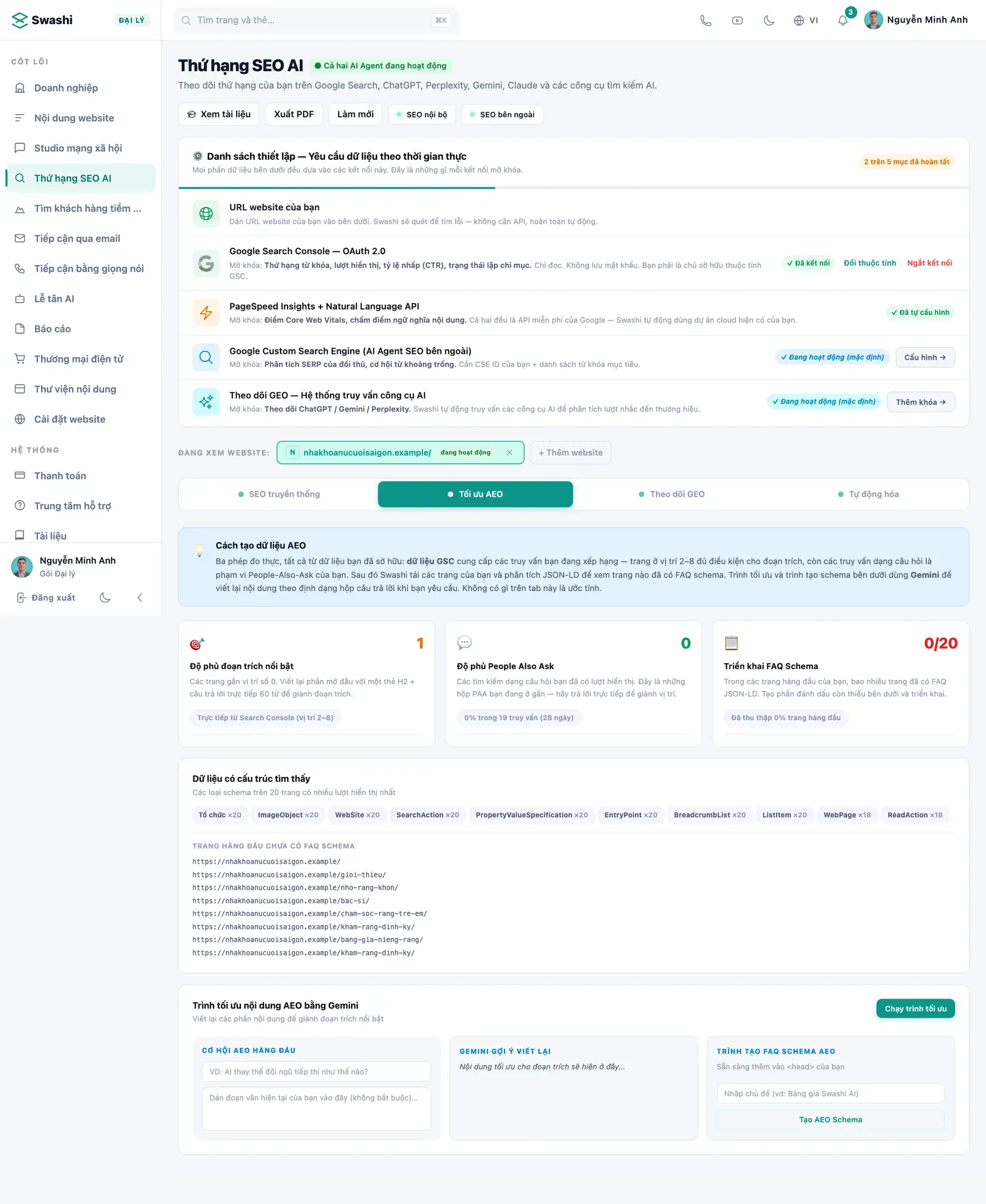The height and width of the screenshot is (1204, 986).
Task: Click the Tiếp cận bằng giọng nói phone icon
Action: click(20, 268)
